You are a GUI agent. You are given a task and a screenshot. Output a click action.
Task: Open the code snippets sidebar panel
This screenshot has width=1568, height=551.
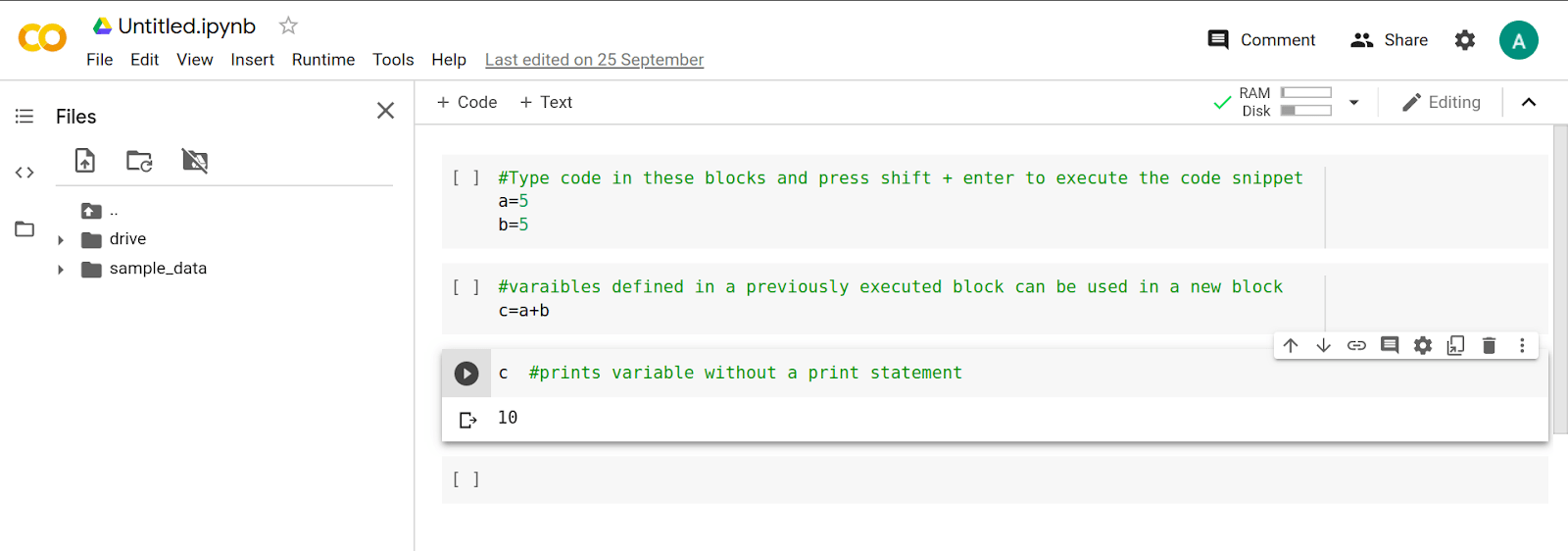(x=24, y=173)
